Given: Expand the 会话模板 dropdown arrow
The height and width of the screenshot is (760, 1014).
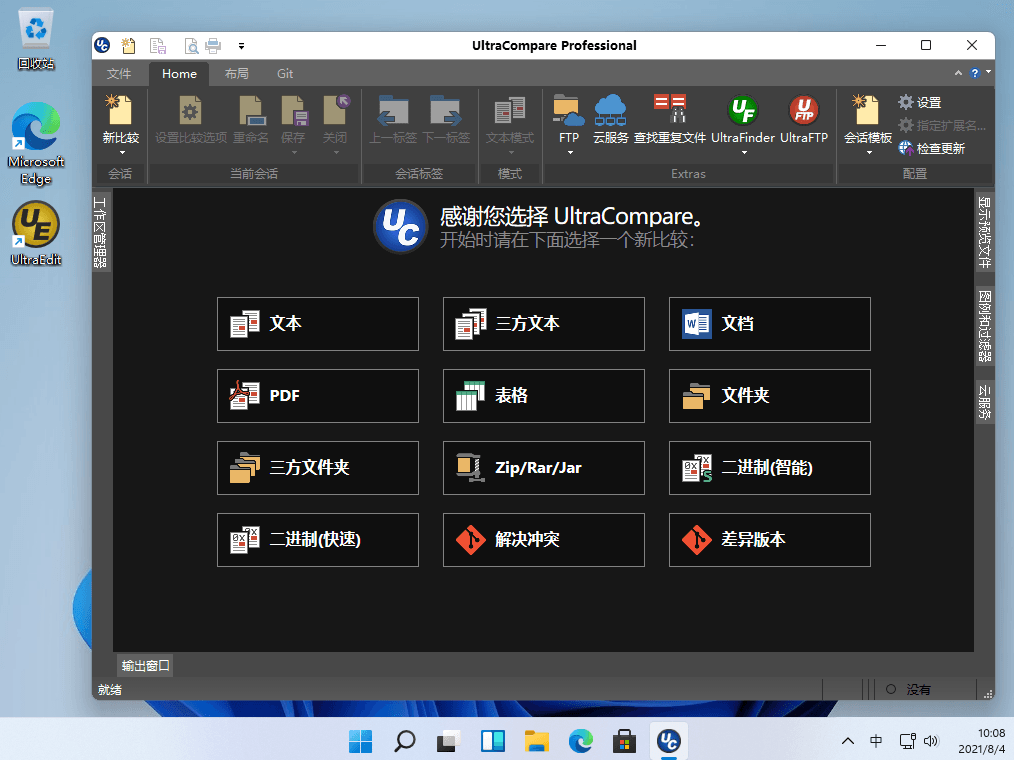Looking at the screenshot, I should click(x=868, y=153).
